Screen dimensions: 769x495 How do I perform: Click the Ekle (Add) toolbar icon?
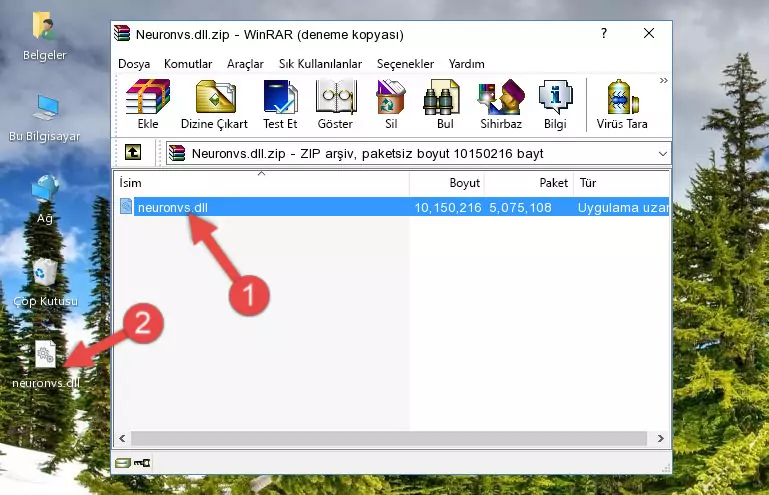148,104
